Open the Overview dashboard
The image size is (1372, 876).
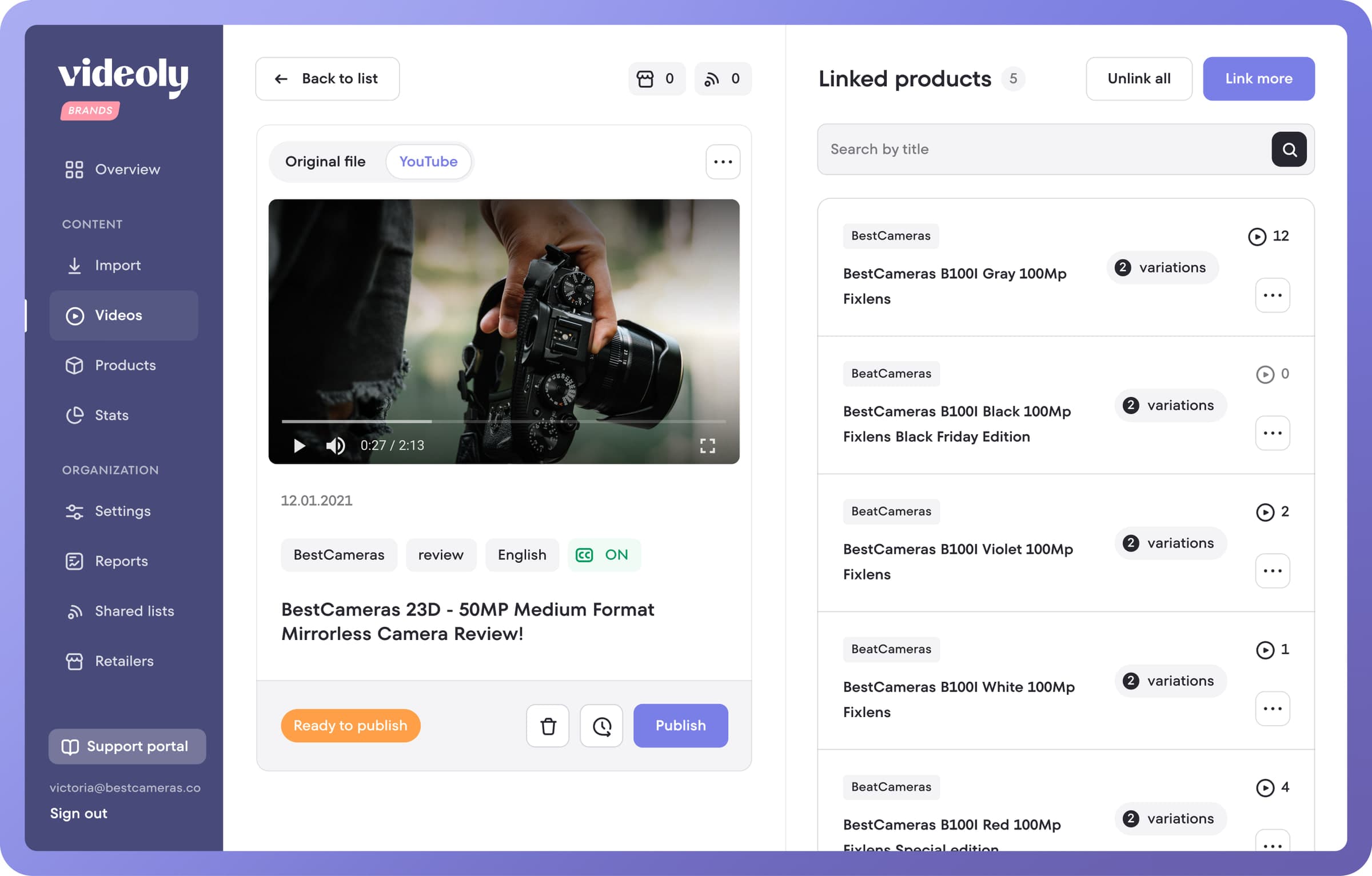click(x=113, y=169)
